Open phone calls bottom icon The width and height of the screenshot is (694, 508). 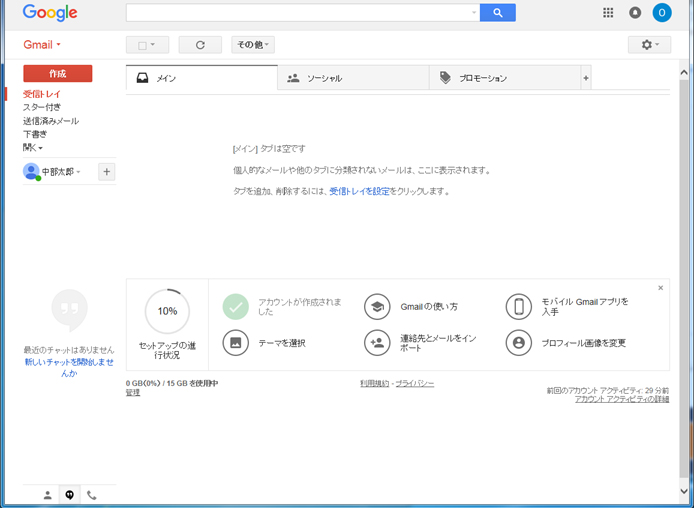(x=92, y=495)
